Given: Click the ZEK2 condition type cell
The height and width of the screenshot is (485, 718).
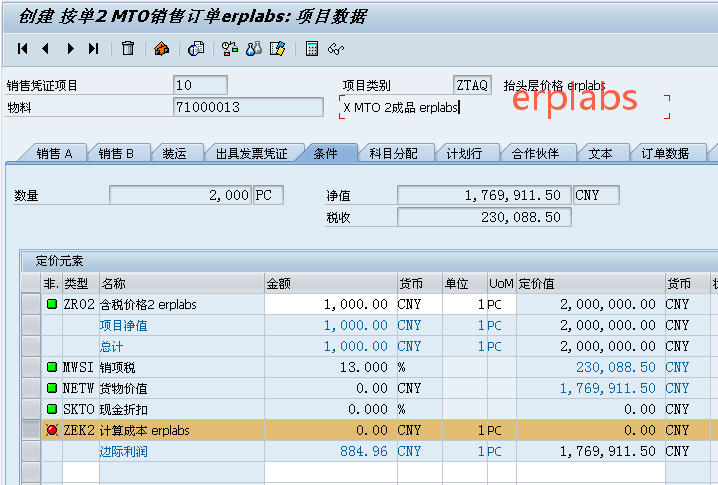Looking at the screenshot, I should pyautogui.click(x=79, y=431).
